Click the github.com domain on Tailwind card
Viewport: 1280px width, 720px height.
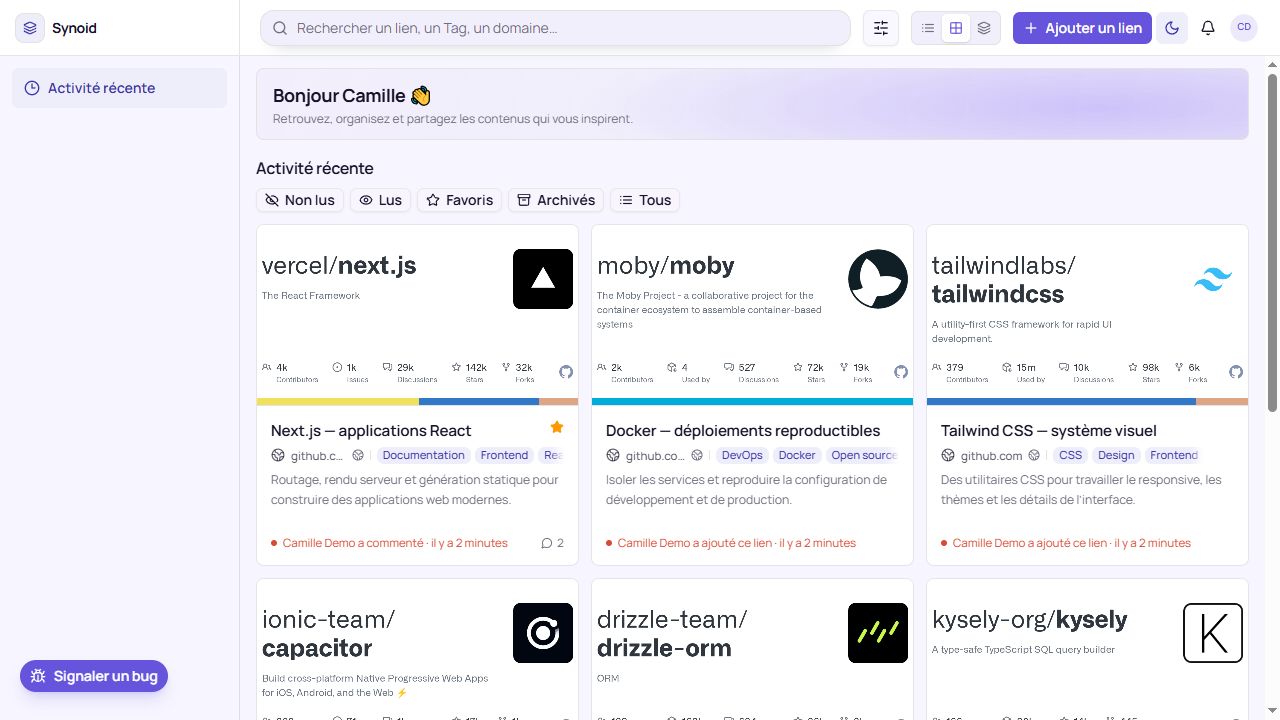click(992, 456)
